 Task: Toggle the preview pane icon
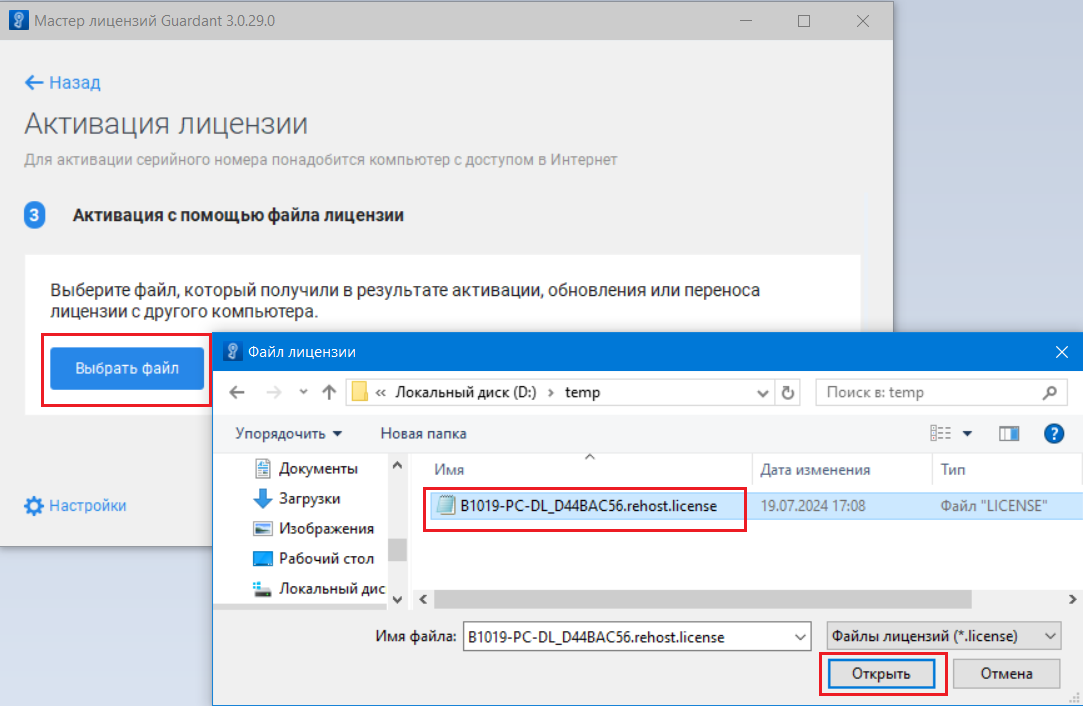(x=1009, y=433)
